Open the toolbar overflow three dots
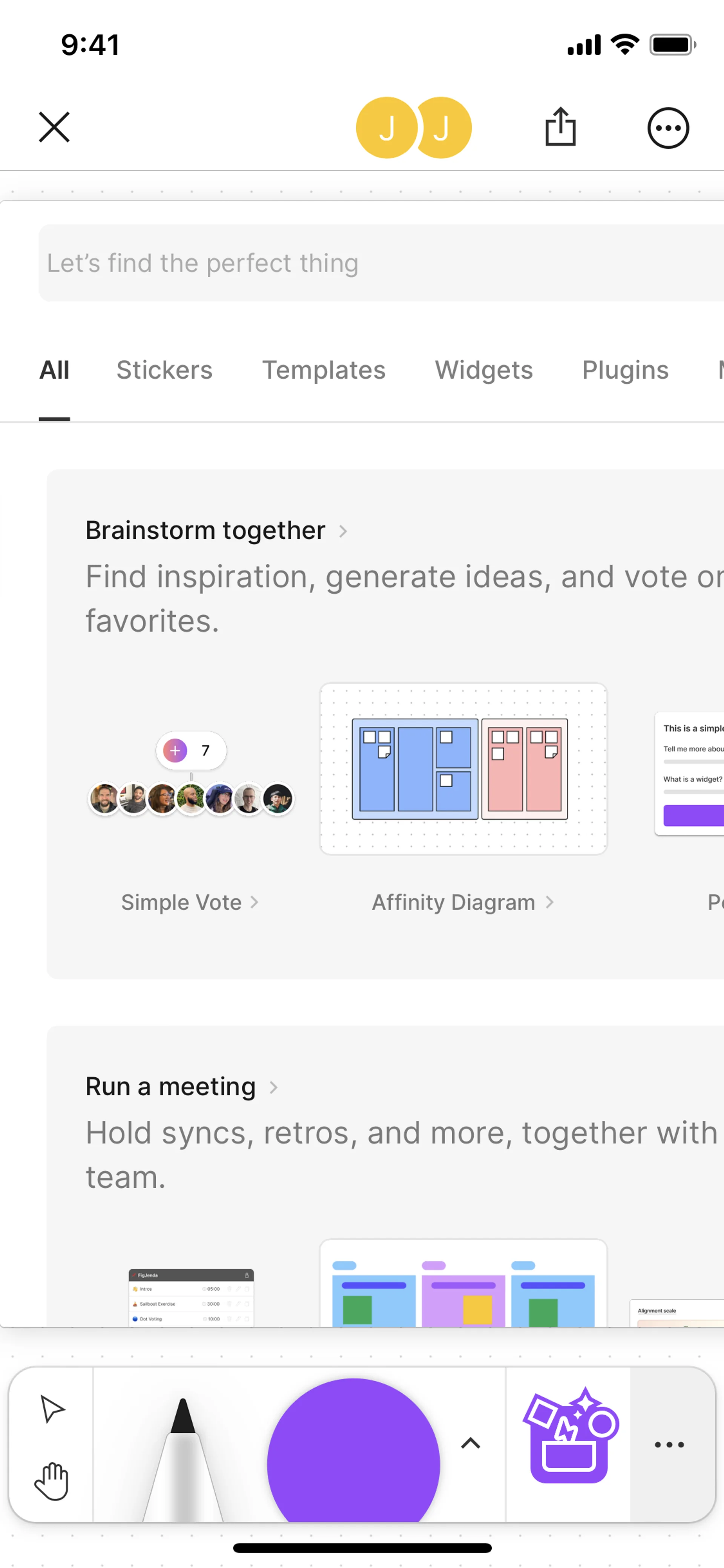The height and width of the screenshot is (1568, 724). [x=669, y=1444]
